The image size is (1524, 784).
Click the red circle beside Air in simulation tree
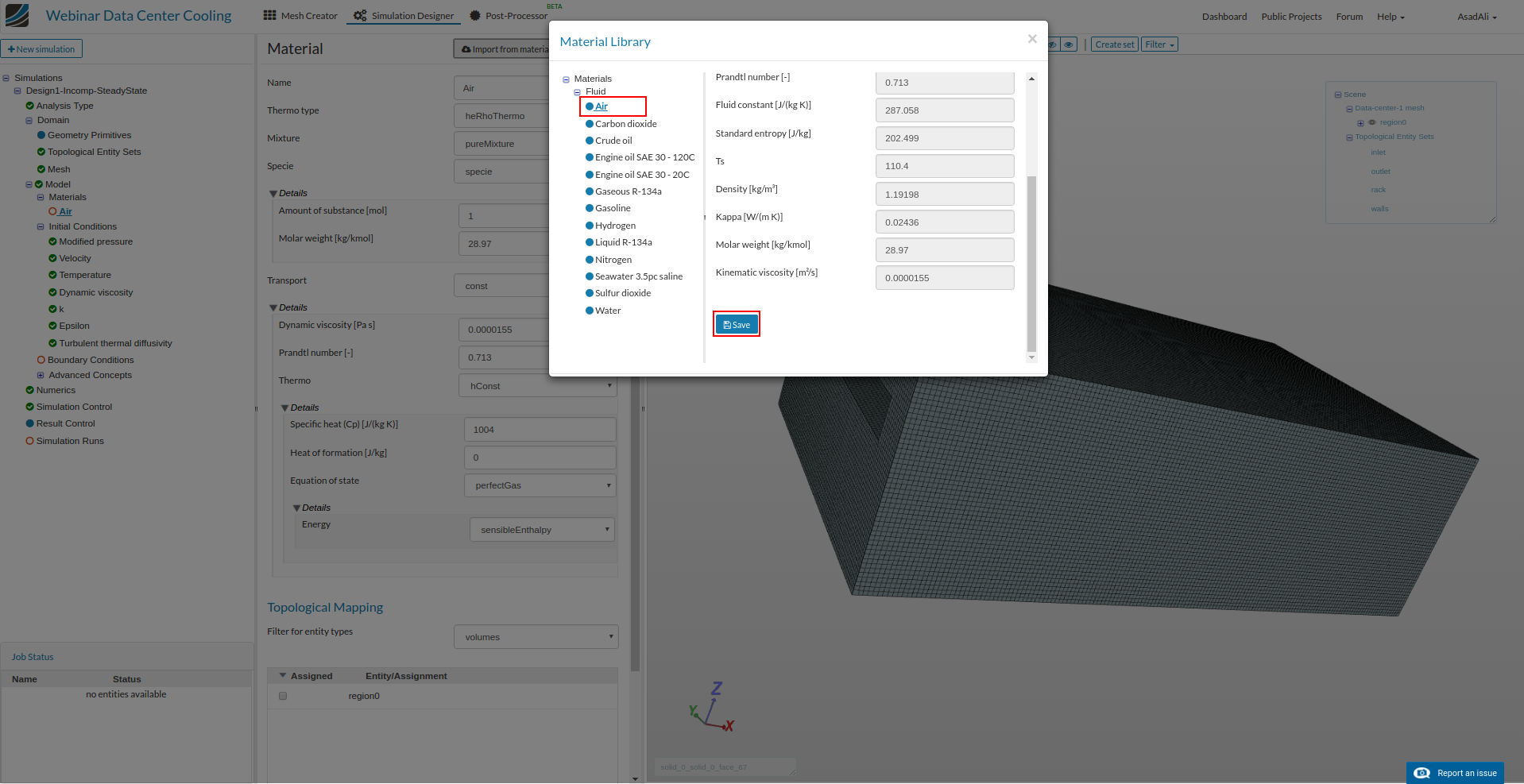pyautogui.click(x=52, y=211)
